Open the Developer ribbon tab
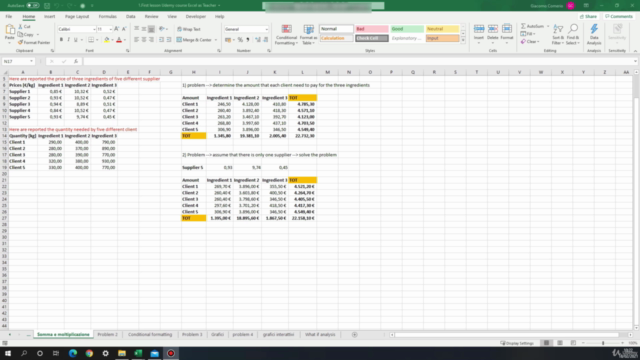 (196, 17)
